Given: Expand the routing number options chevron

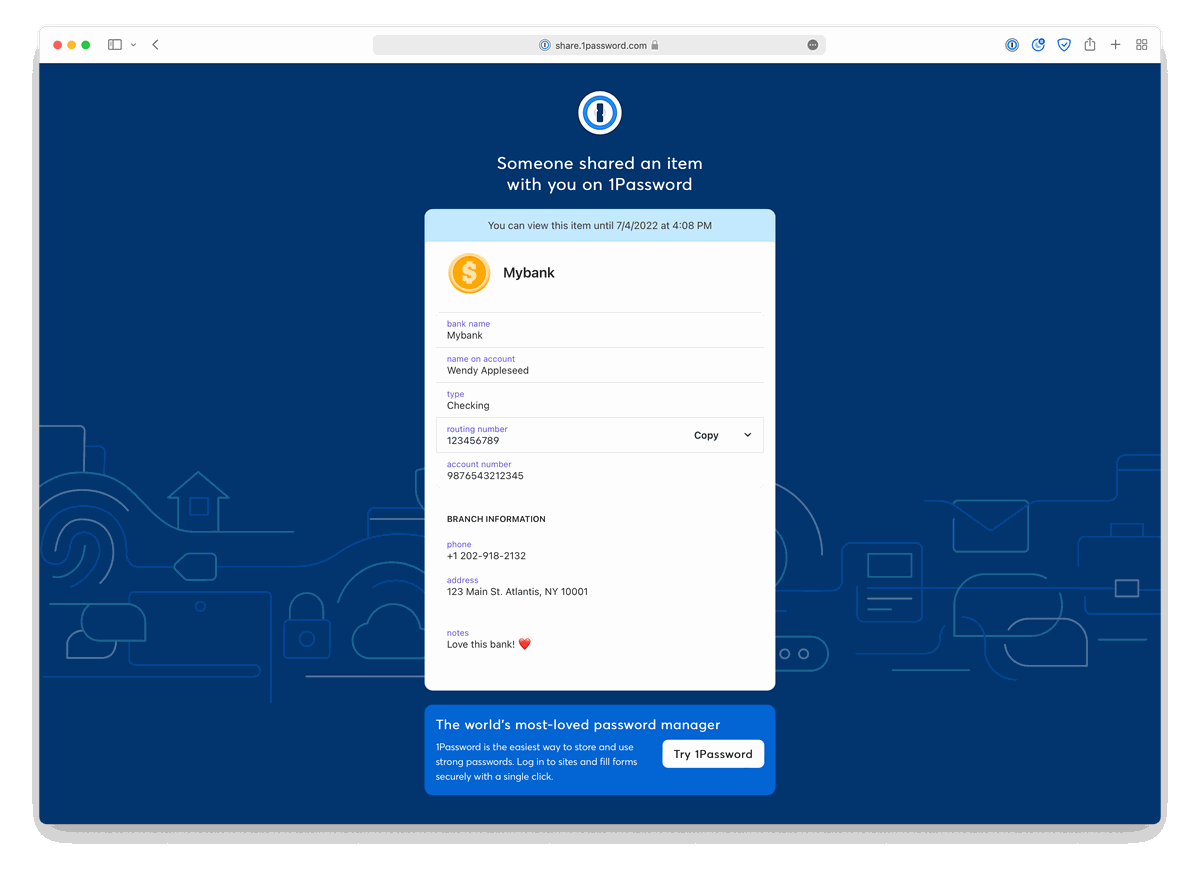Looking at the screenshot, I should click(x=747, y=436).
